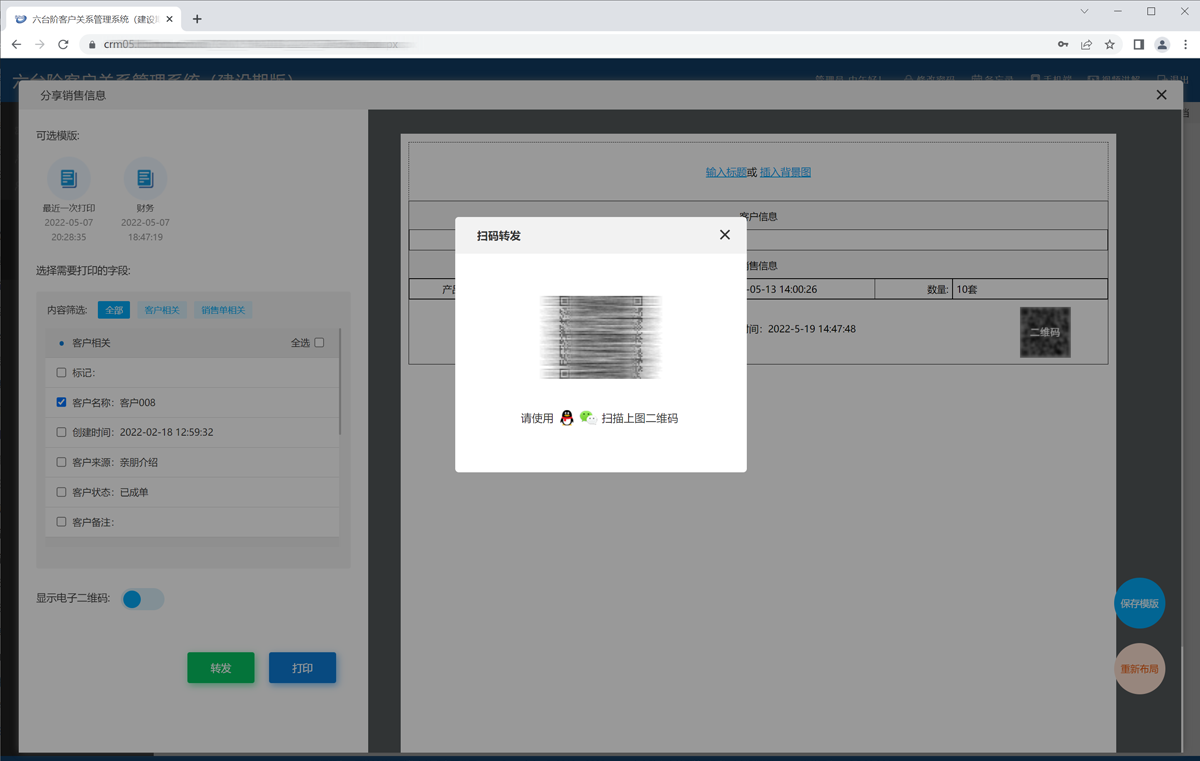Open a new browser tab
Screen dimensions: 1200x761
tap(197, 19)
